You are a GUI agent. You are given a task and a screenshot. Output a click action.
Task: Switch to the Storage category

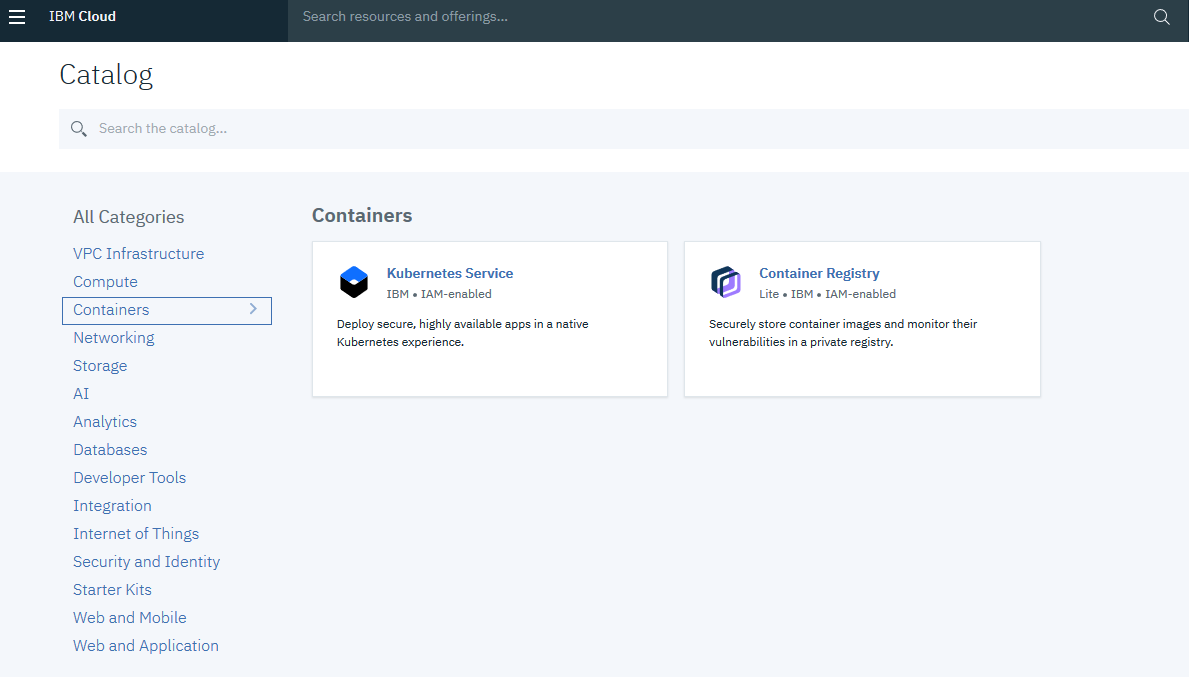point(100,366)
